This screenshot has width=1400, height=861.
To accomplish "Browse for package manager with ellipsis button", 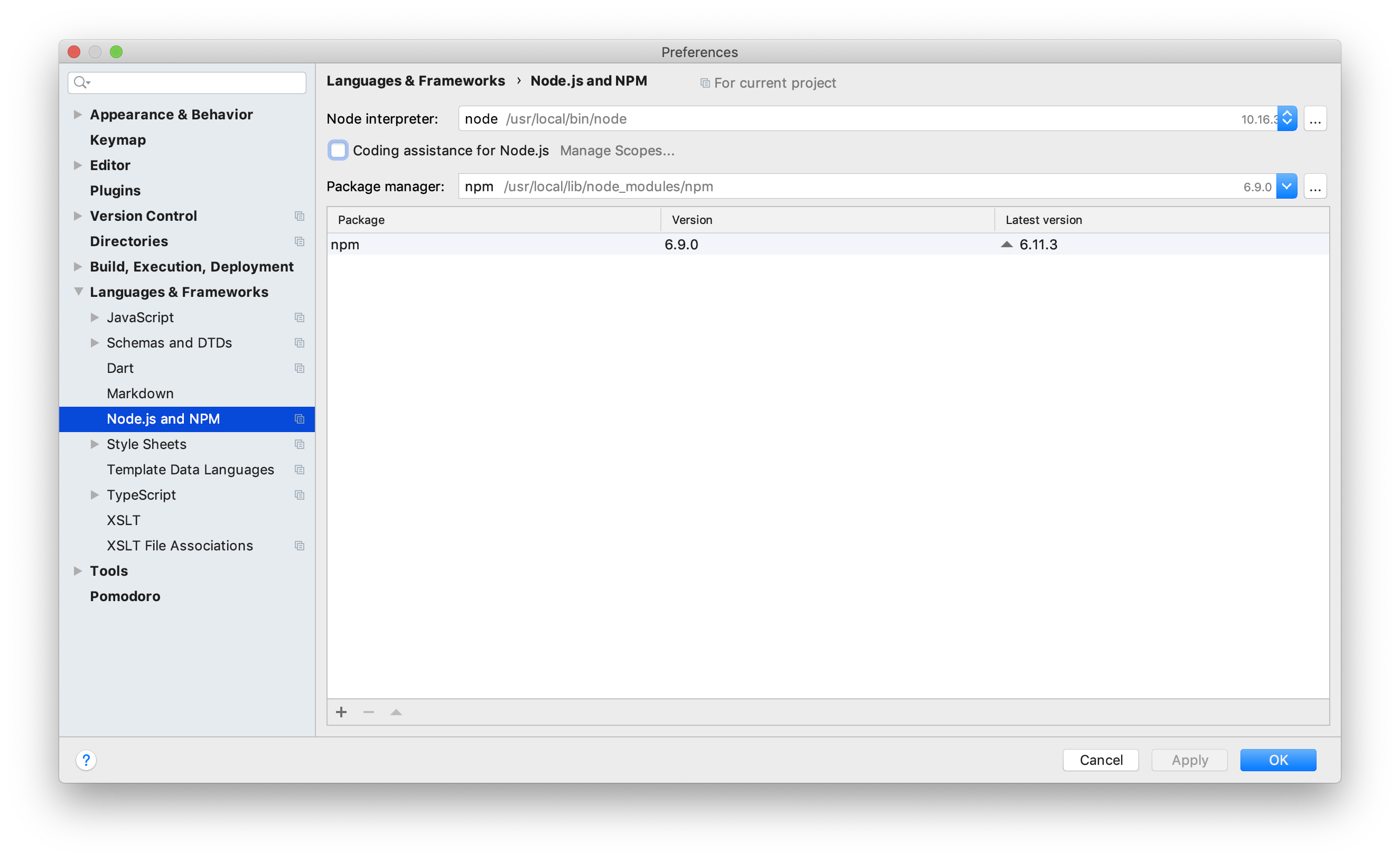I will pos(1314,186).
